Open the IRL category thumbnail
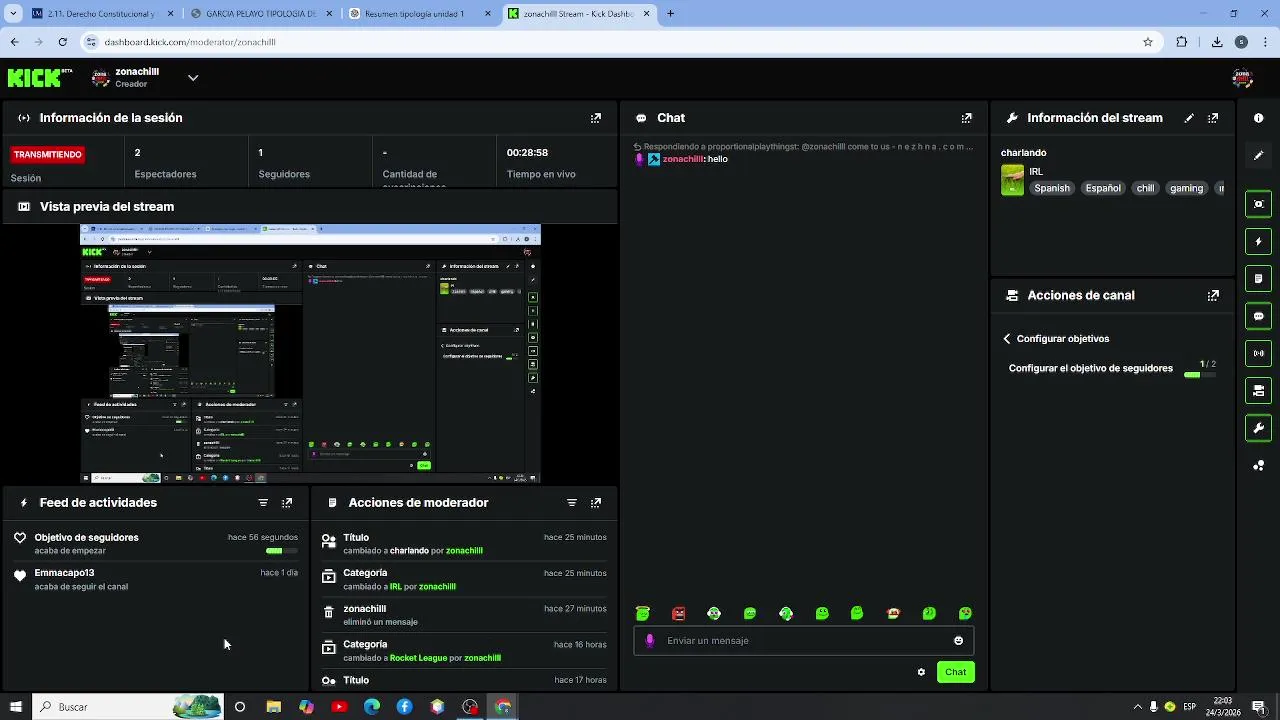 [1012, 180]
